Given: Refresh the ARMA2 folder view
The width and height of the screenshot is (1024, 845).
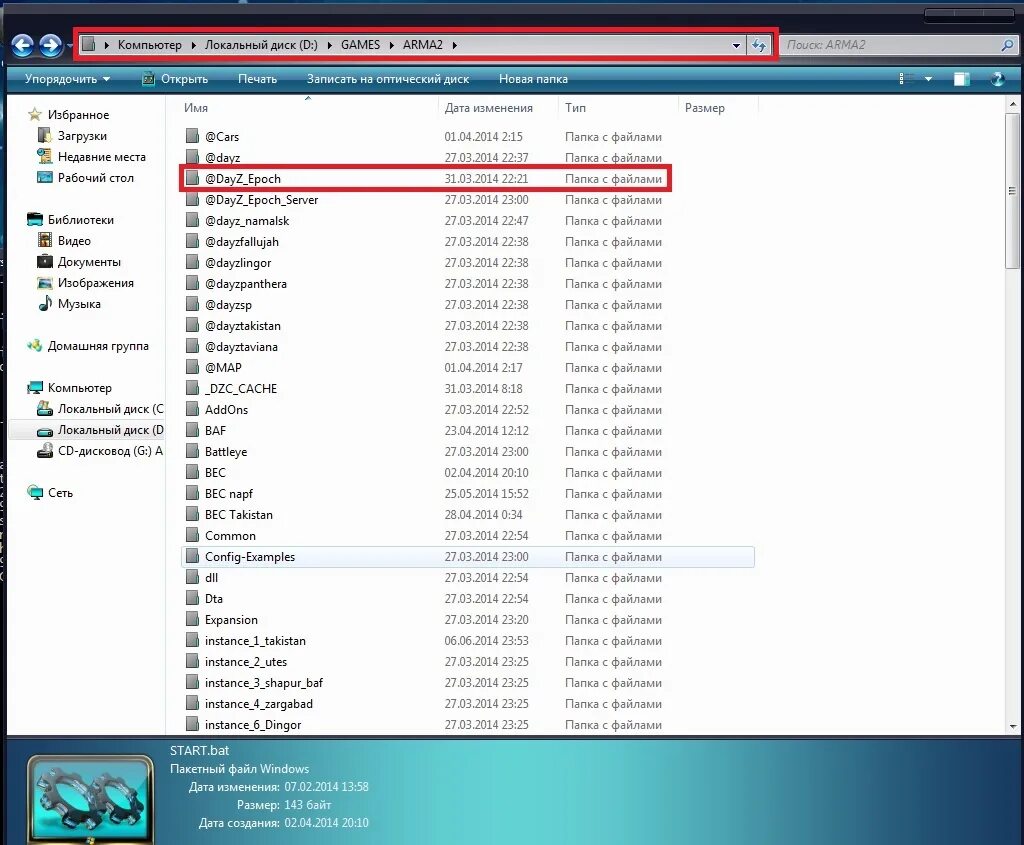Looking at the screenshot, I should coord(758,45).
